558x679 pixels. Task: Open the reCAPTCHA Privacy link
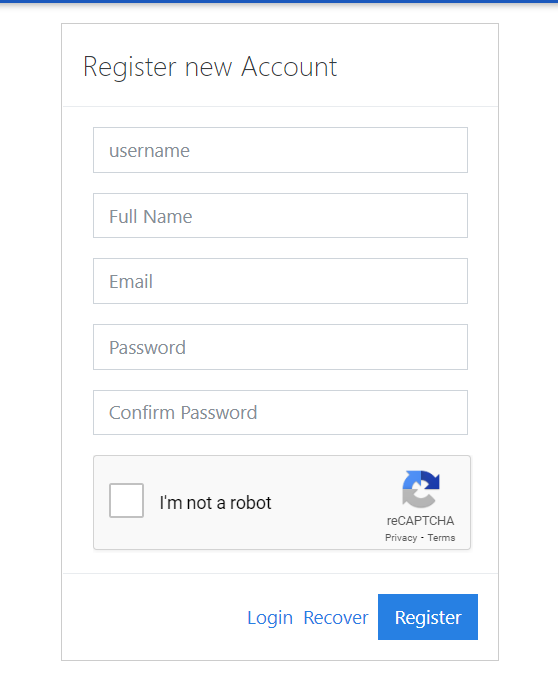tap(401, 538)
